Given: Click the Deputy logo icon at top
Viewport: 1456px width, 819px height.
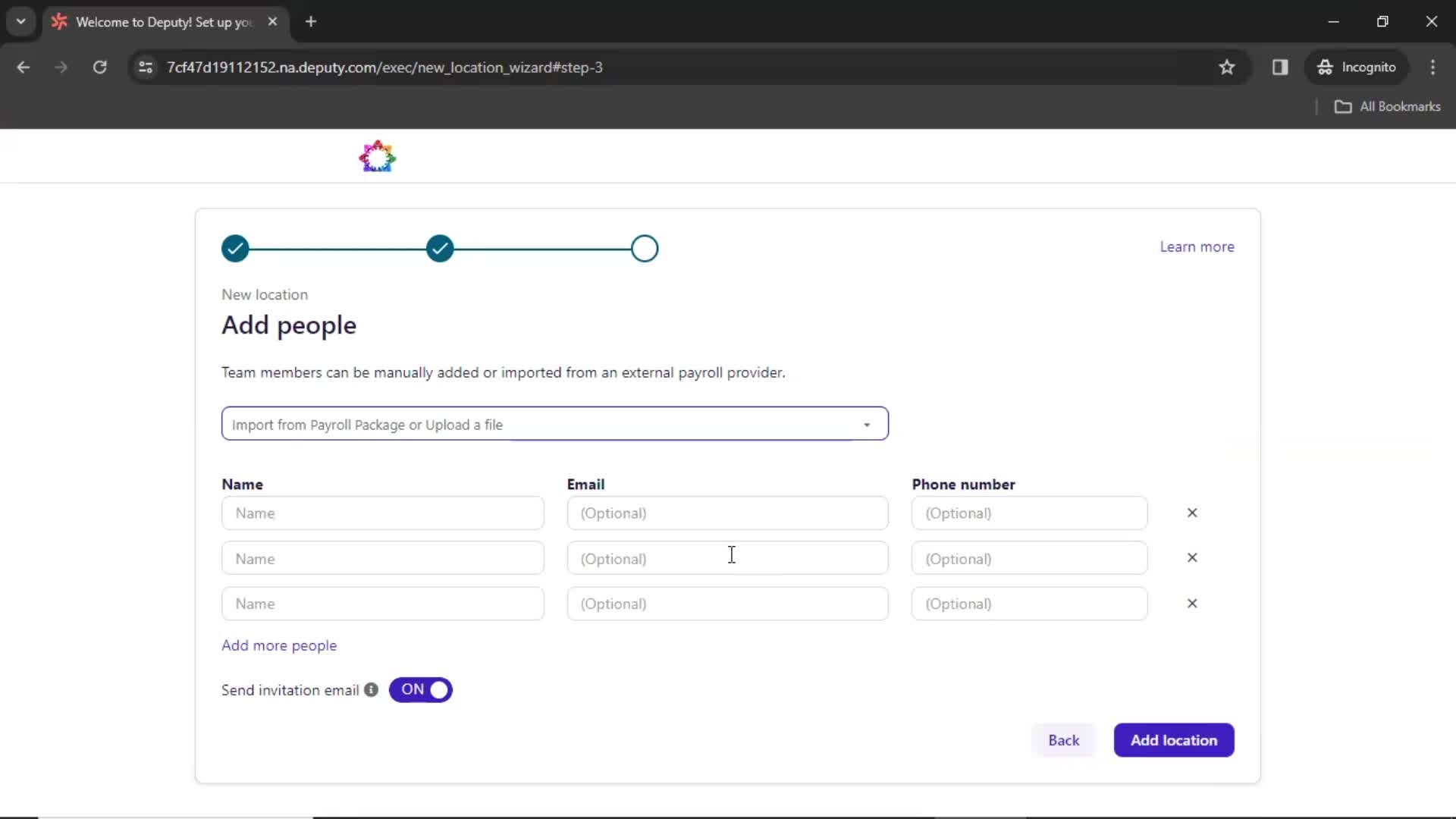Looking at the screenshot, I should (x=377, y=156).
